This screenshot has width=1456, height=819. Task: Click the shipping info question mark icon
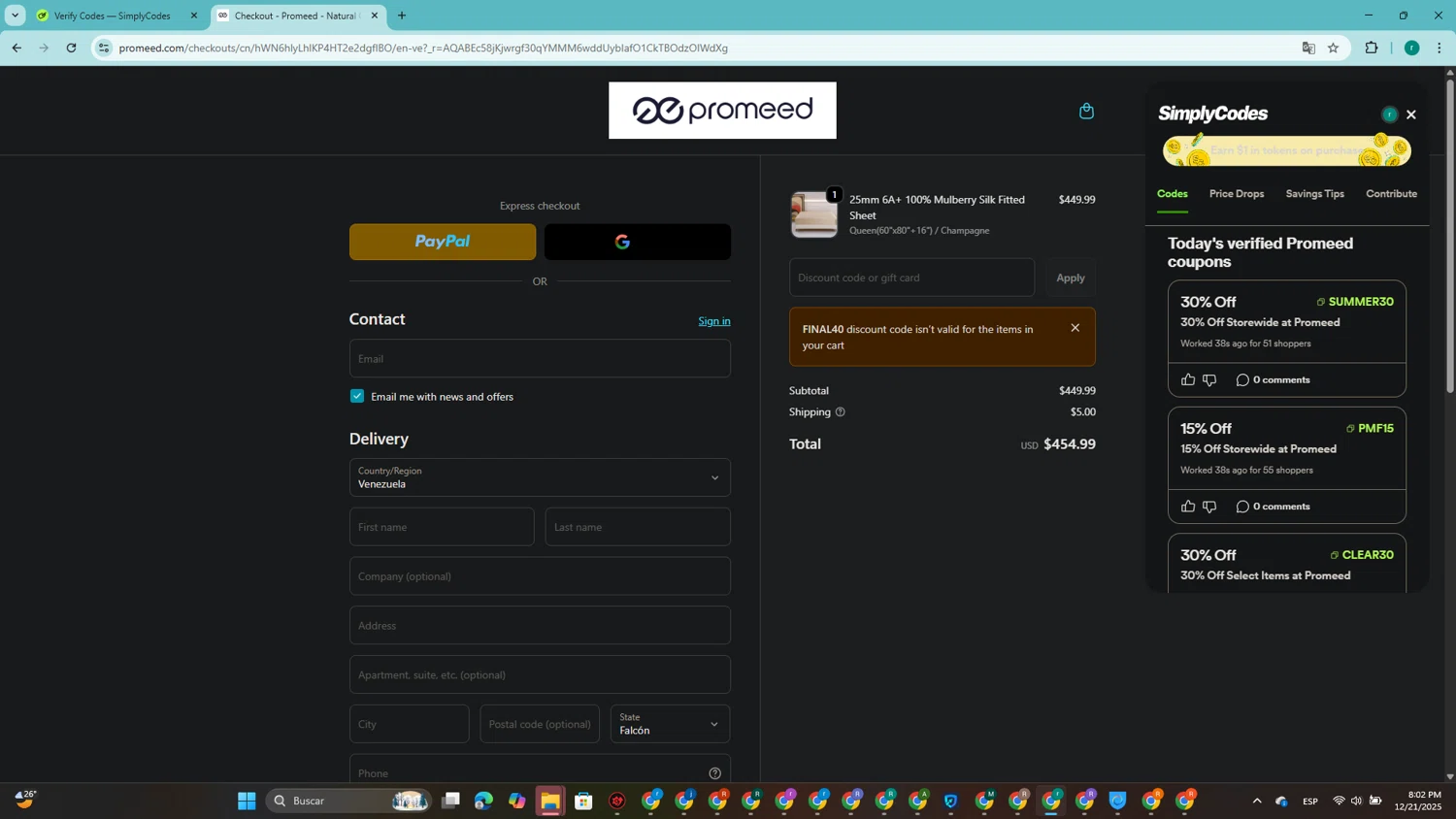click(x=841, y=412)
